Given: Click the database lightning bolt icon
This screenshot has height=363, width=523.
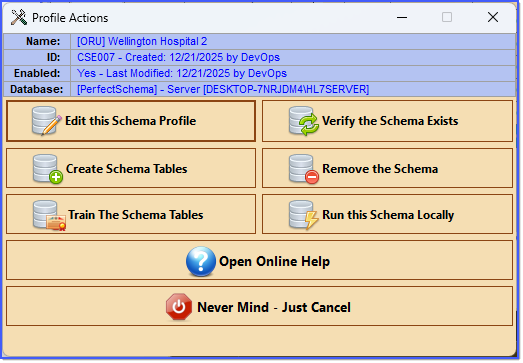Looking at the screenshot, I should click(x=304, y=215).
